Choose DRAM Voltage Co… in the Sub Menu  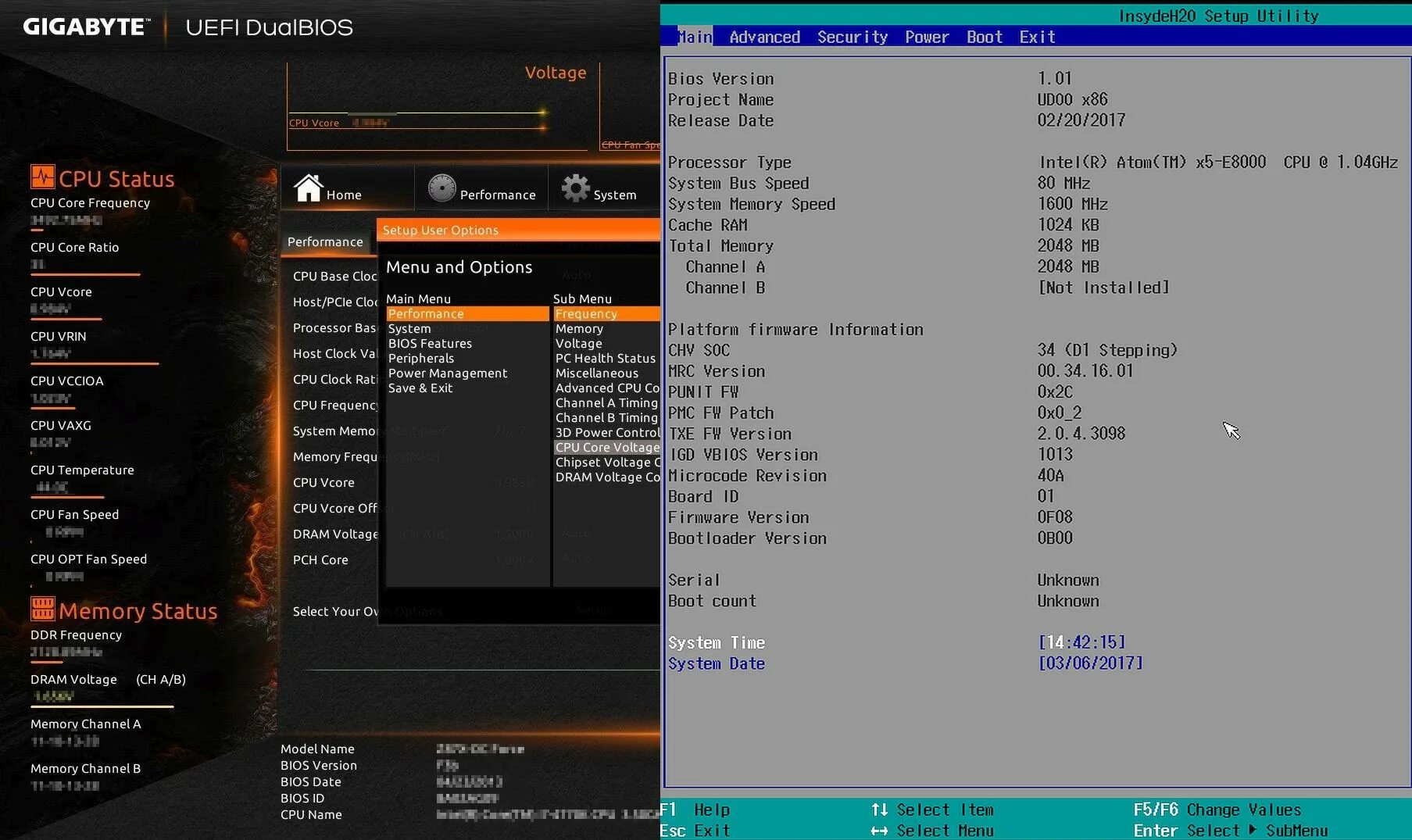click(607, 477)
